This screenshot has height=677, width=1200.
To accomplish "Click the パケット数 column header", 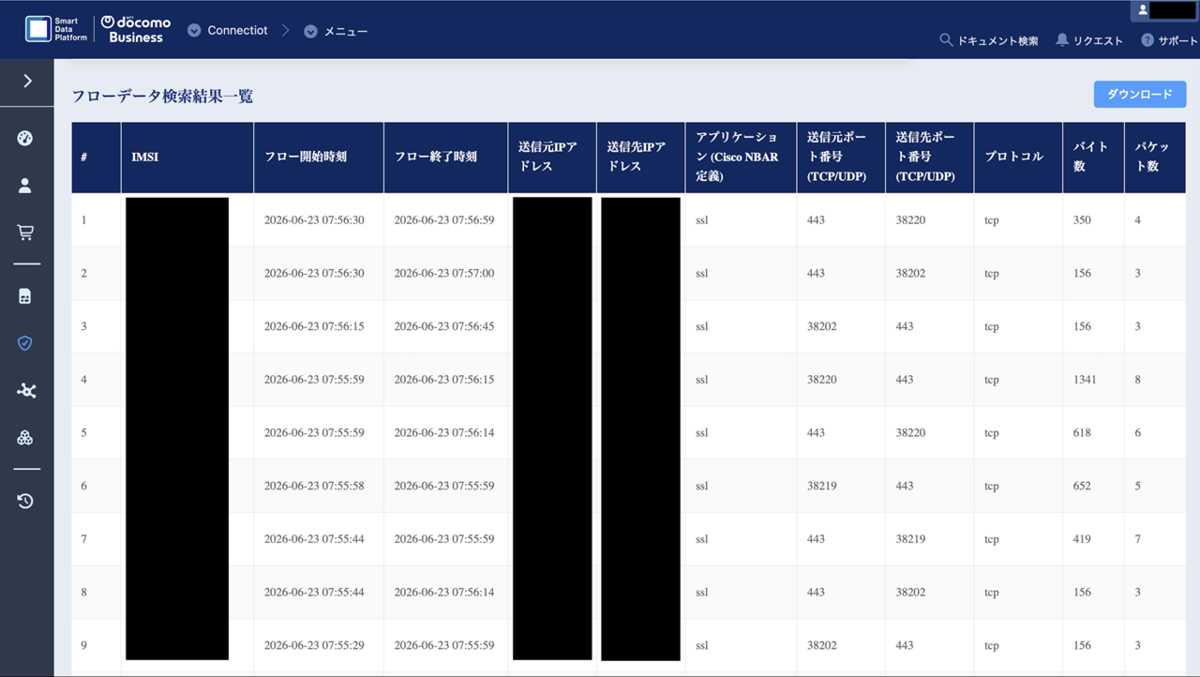I will pos(1154,157).
